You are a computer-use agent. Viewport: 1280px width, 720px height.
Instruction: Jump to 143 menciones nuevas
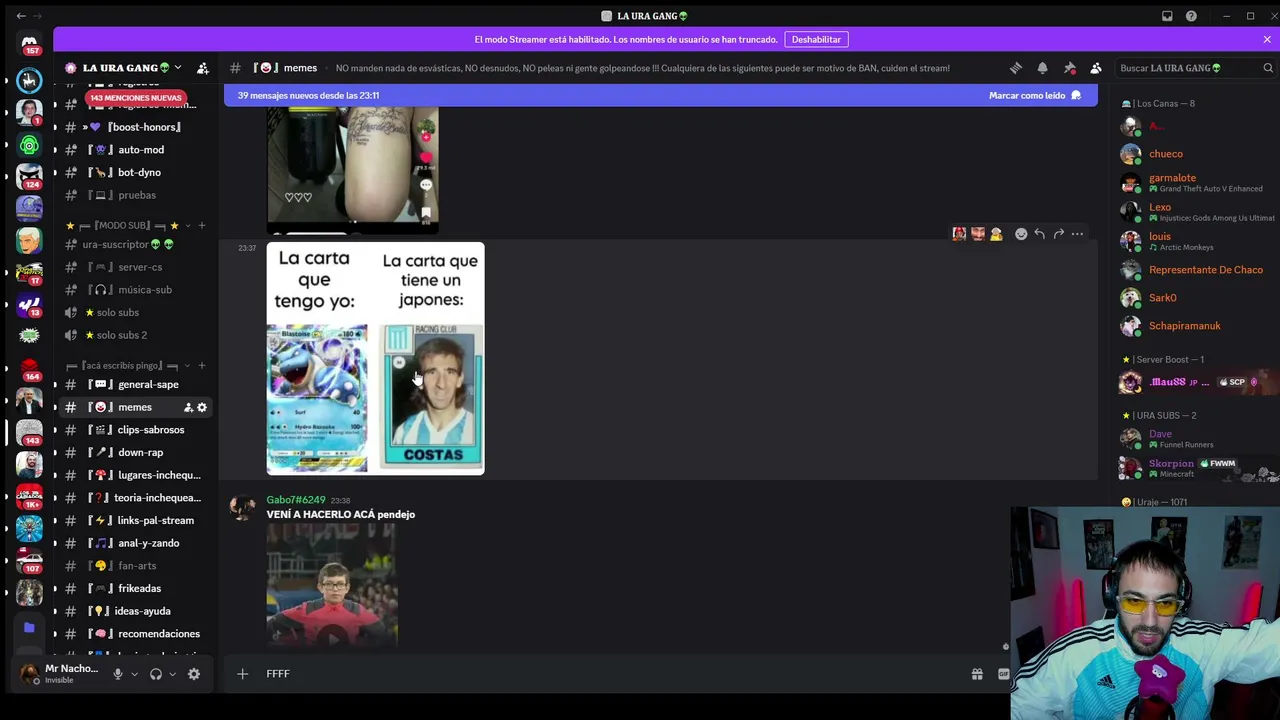[x=136, y=98]
